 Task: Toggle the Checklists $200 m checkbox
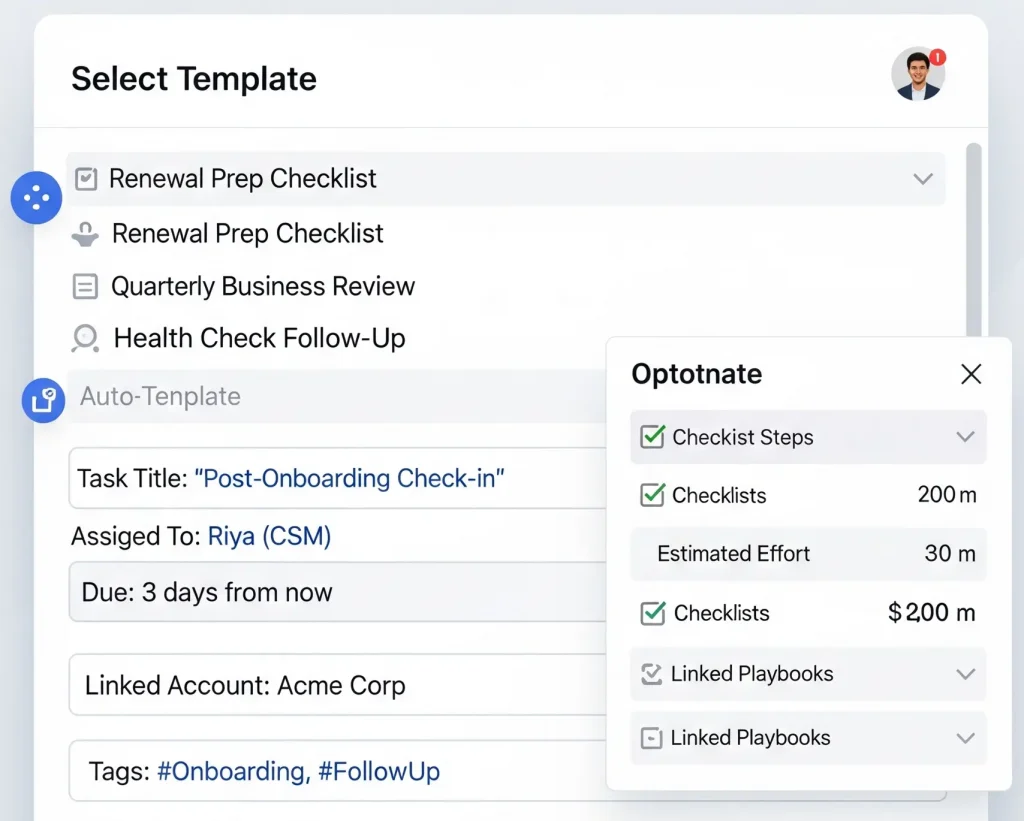point(653,613)
